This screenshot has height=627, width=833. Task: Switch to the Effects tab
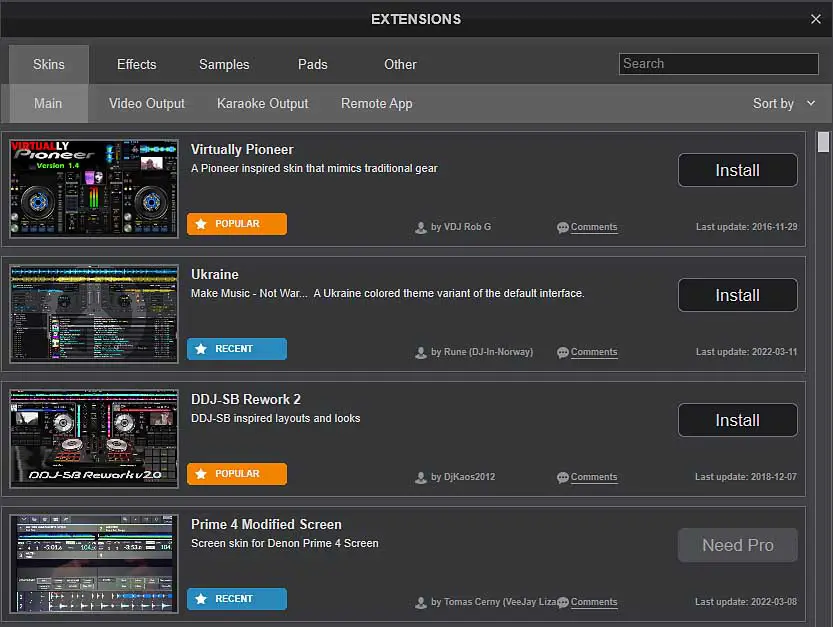point(137,64)
